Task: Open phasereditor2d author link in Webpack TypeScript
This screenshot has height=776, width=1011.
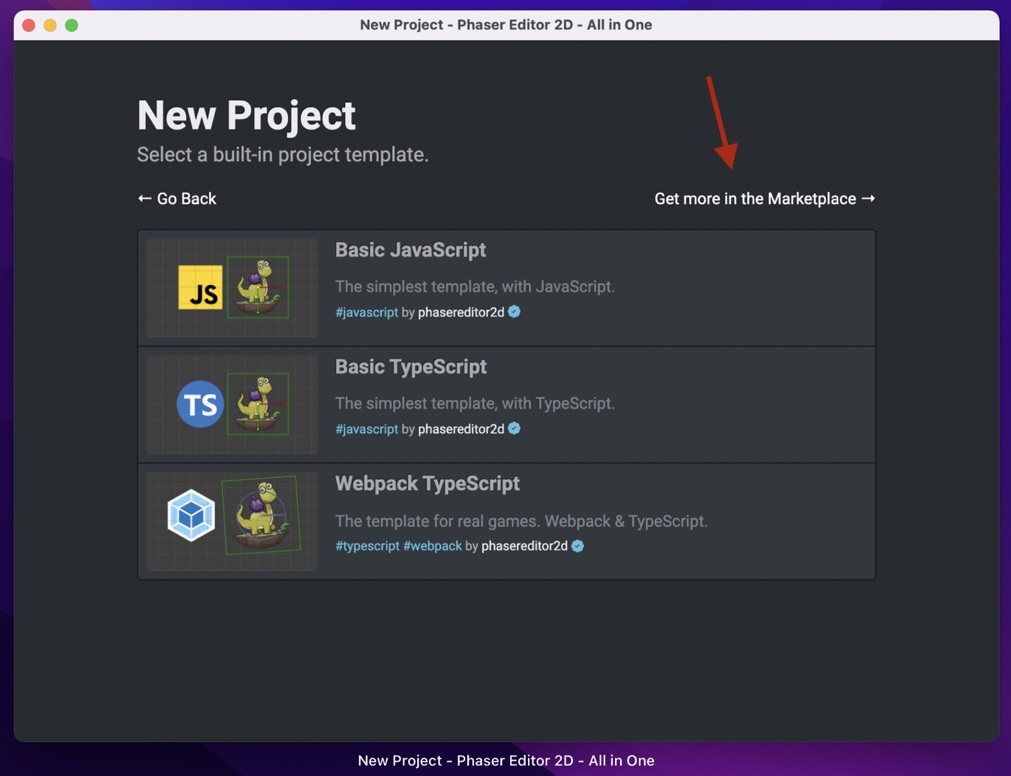Action: (524, 546)
